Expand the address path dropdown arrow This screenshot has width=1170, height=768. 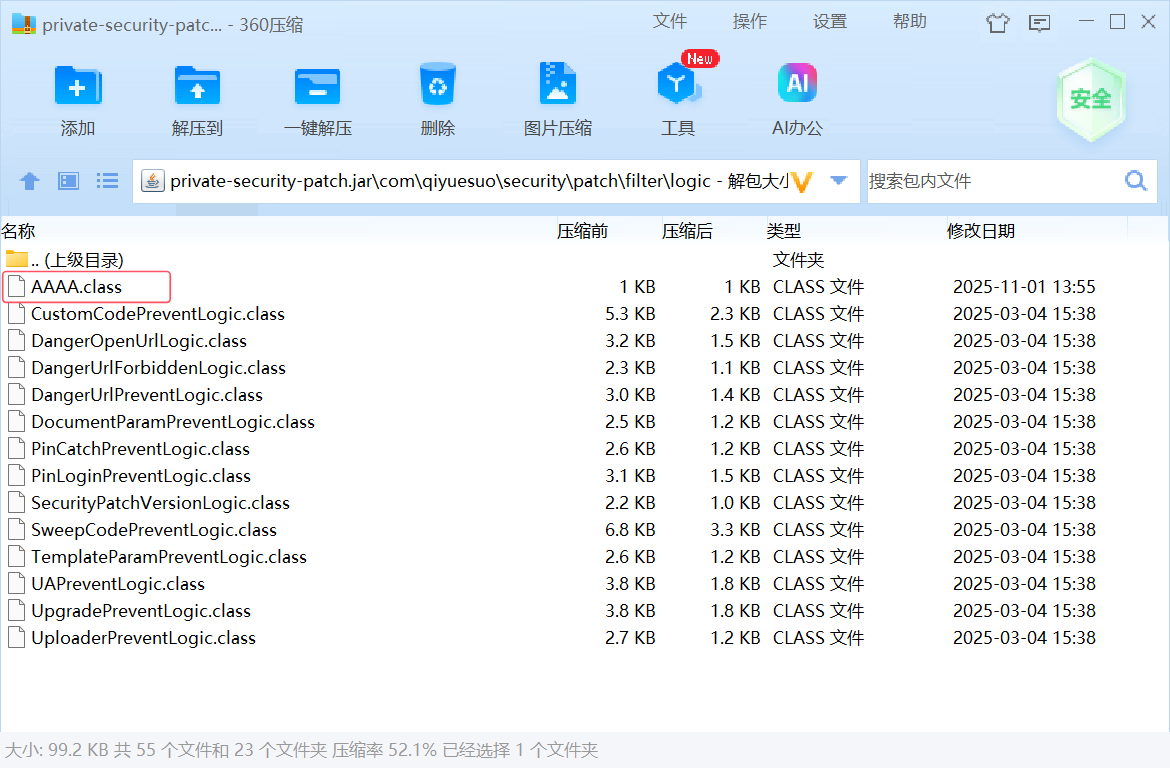[839, 181]
